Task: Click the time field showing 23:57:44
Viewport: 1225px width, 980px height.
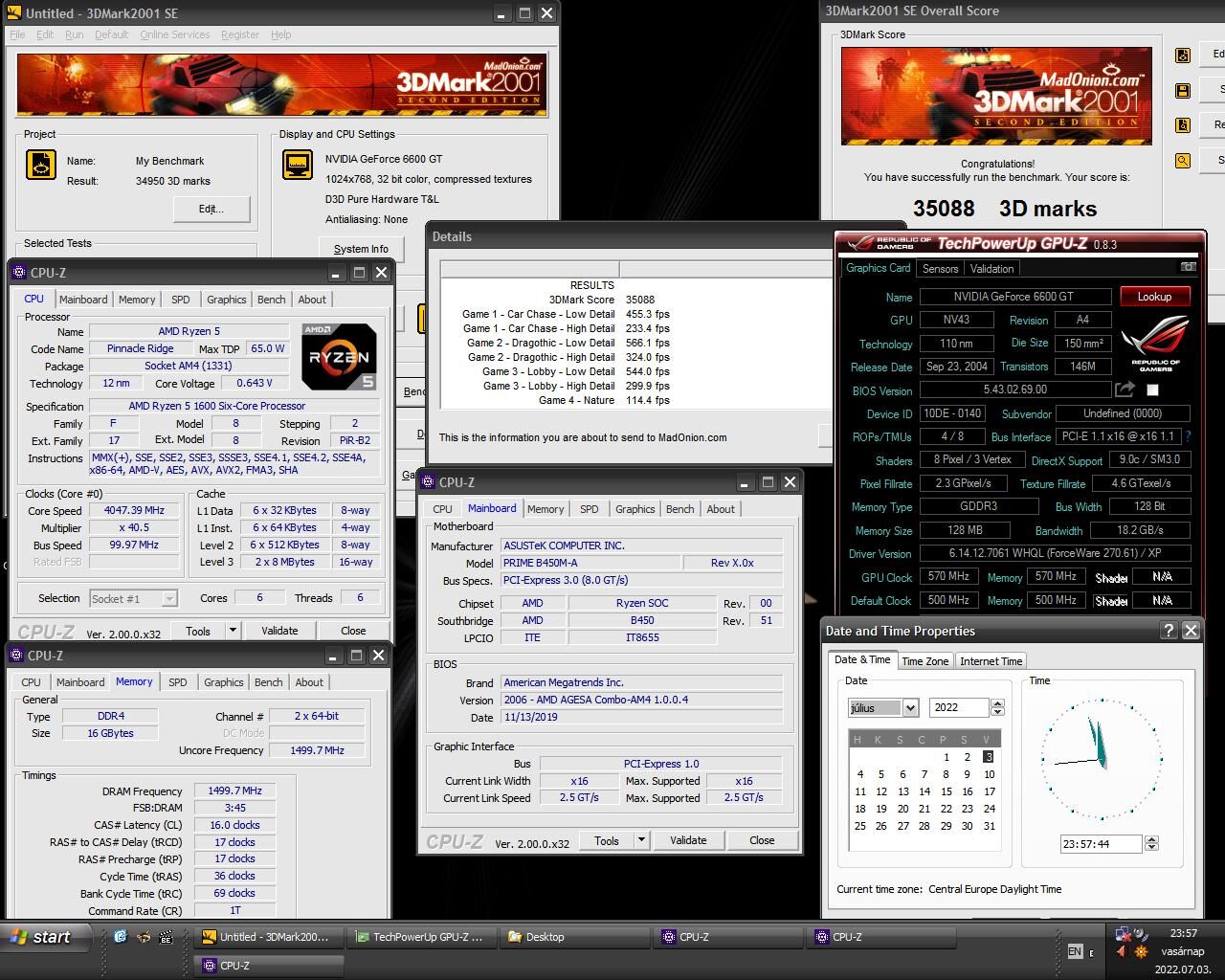Action: [1101, 843]
